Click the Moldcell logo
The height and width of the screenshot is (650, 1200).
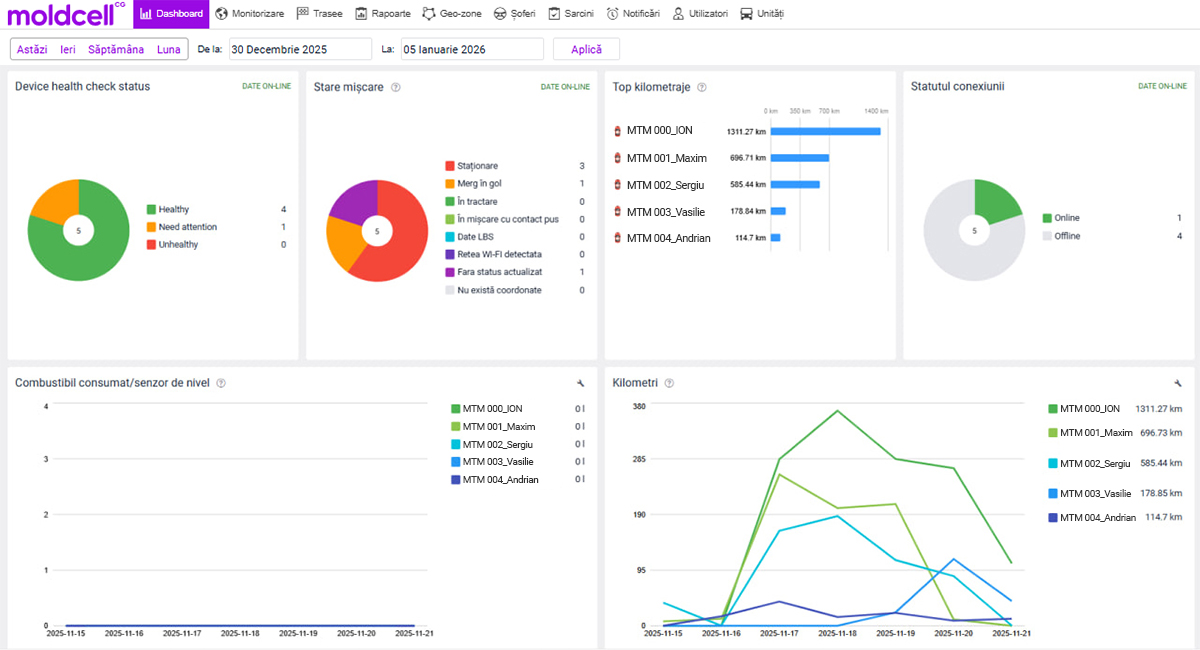click(x=64, y=13)
